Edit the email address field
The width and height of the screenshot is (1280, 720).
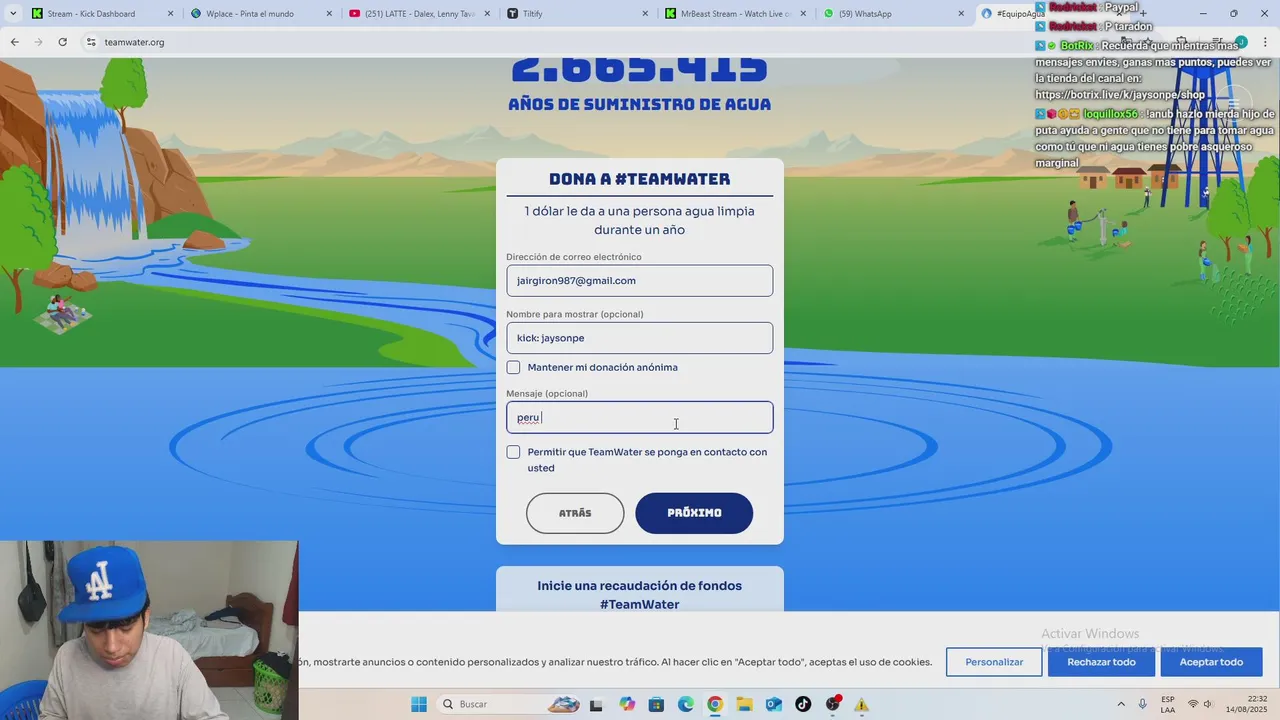pos(640,281)
